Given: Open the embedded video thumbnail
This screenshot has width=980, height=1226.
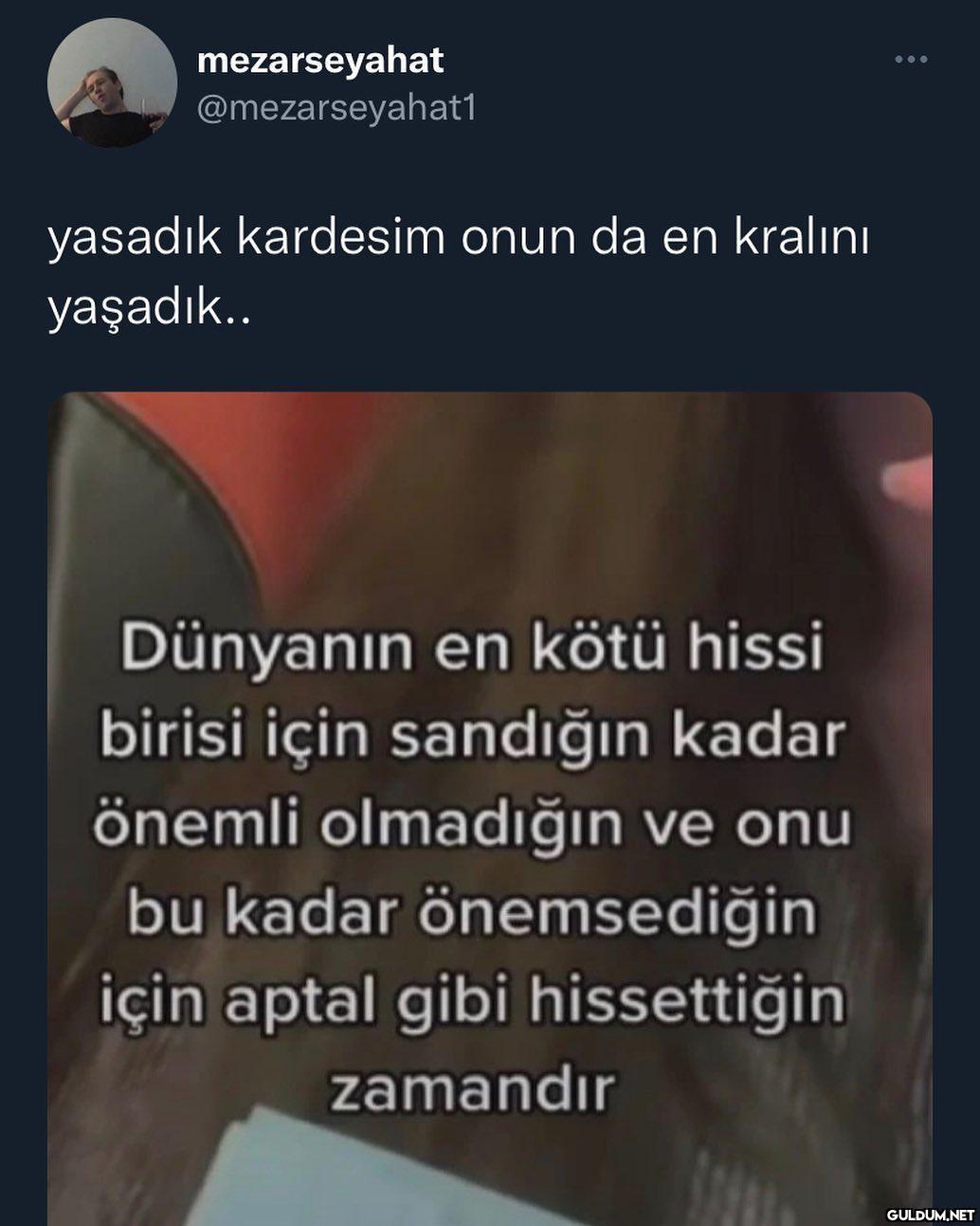Looking at the screenshot, I should (x=490, y=809).
